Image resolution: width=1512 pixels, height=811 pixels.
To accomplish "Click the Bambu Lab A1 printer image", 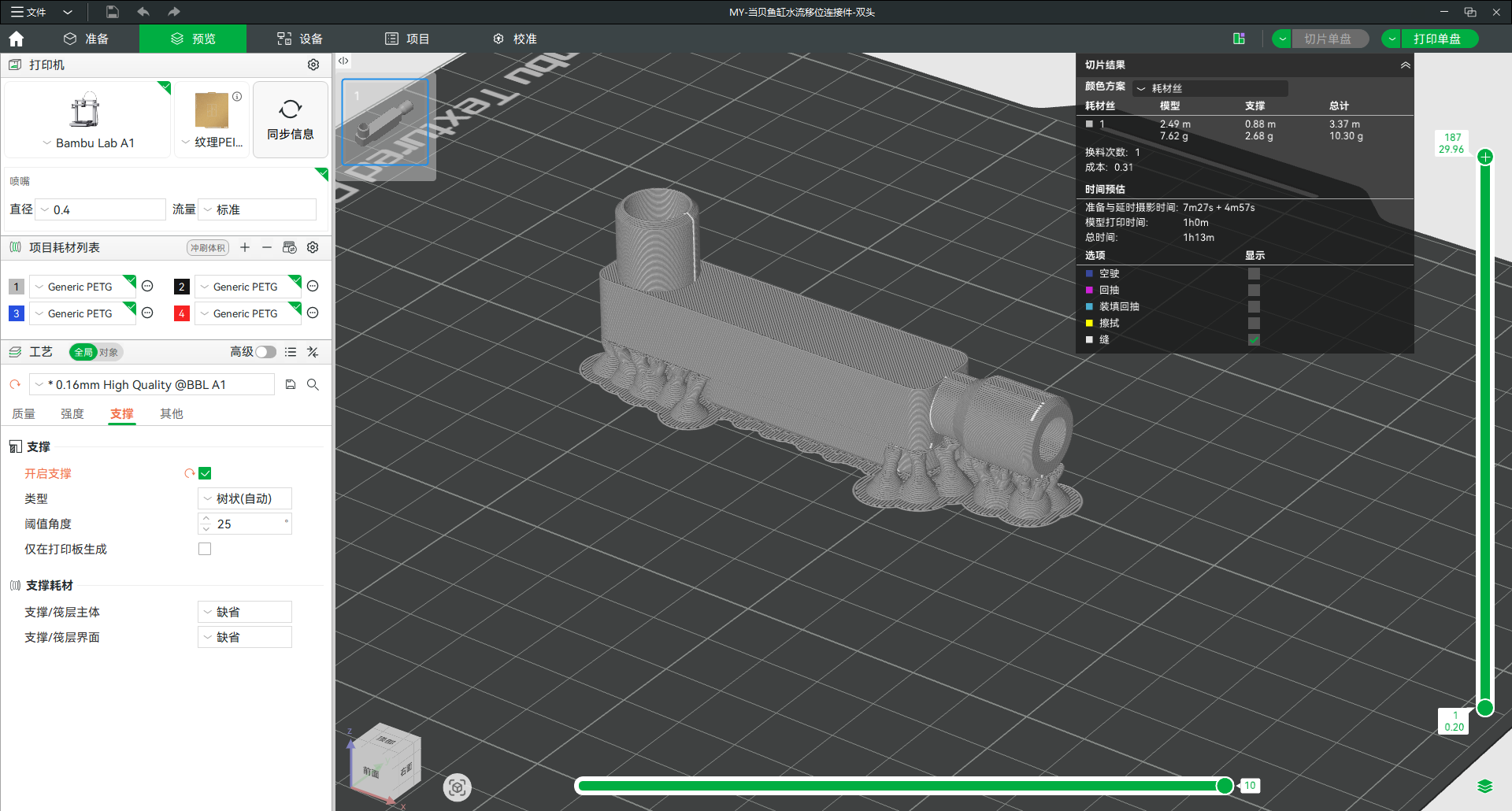I will click(x=85, y=110).
